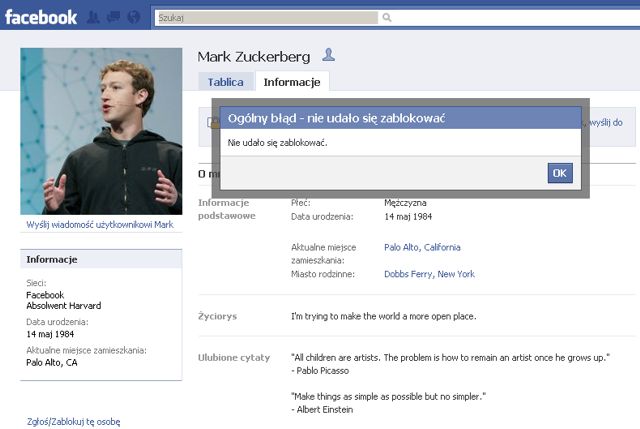Confirm the error dialog with OK
The image size is (640, 429).
tap(560, 173)
